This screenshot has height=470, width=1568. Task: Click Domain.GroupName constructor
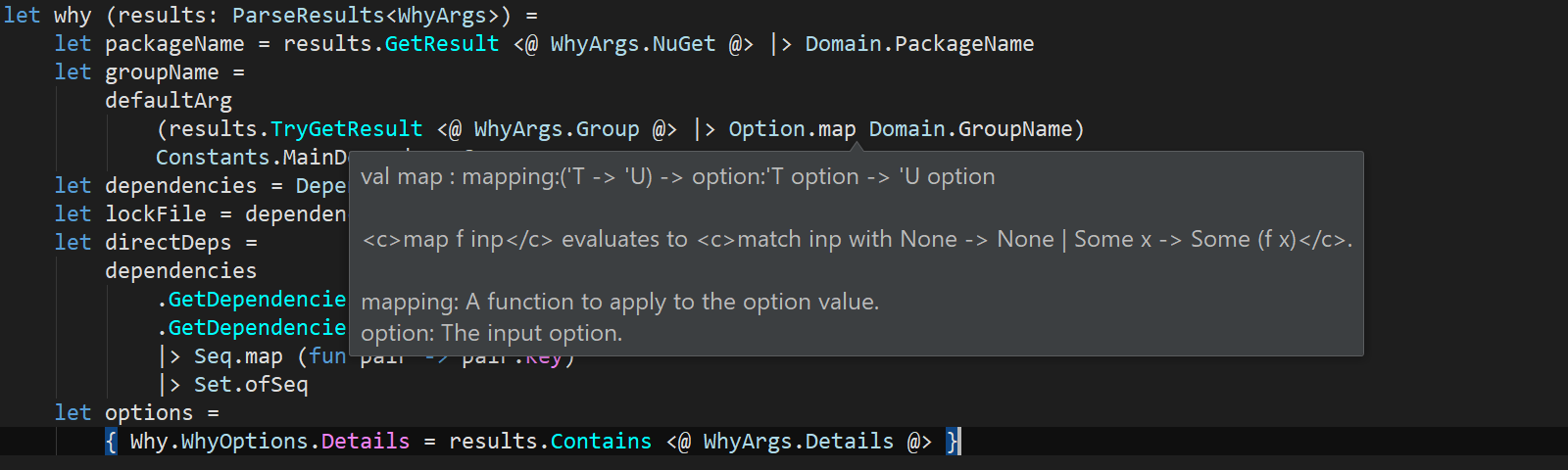click(x=970, y=129)
